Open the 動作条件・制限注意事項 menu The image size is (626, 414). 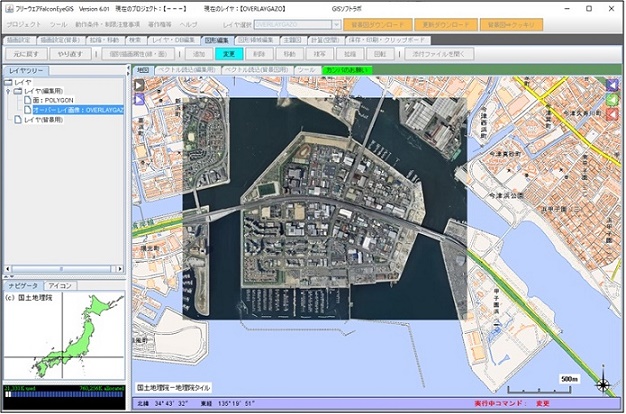pos(107,24)
